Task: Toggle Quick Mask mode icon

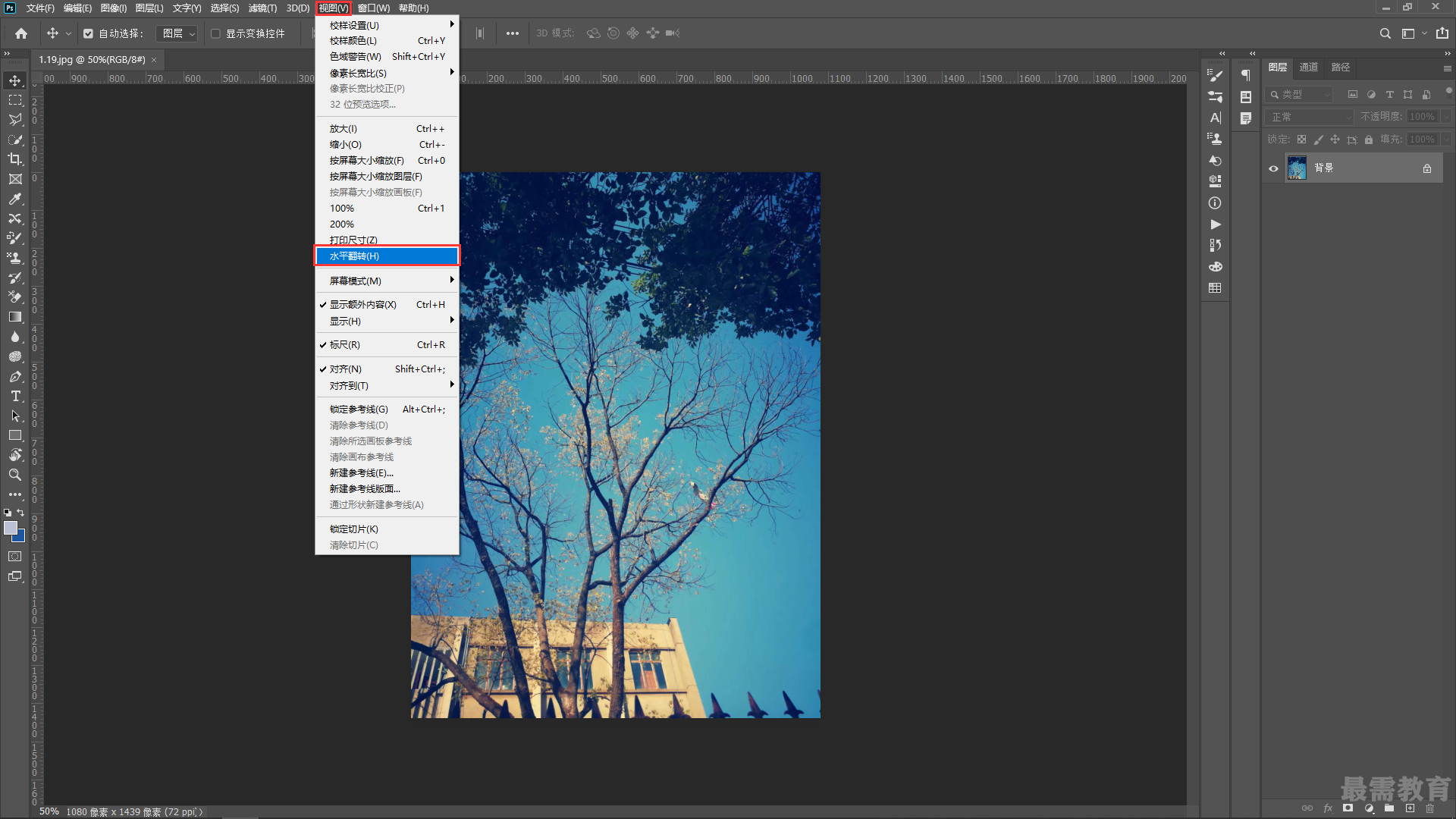Action: 15,557
